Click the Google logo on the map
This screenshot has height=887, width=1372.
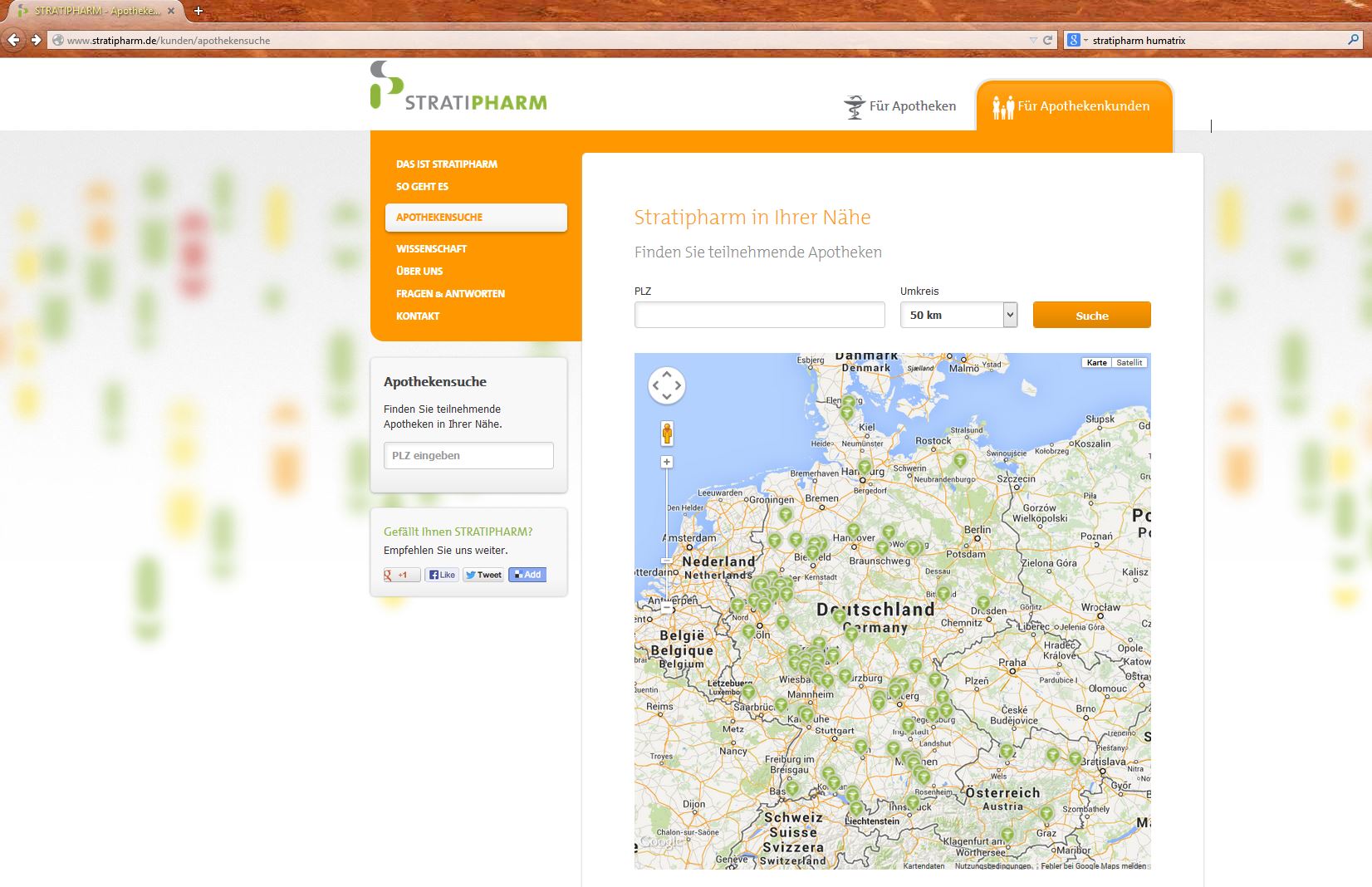click(x=659, y=841)
